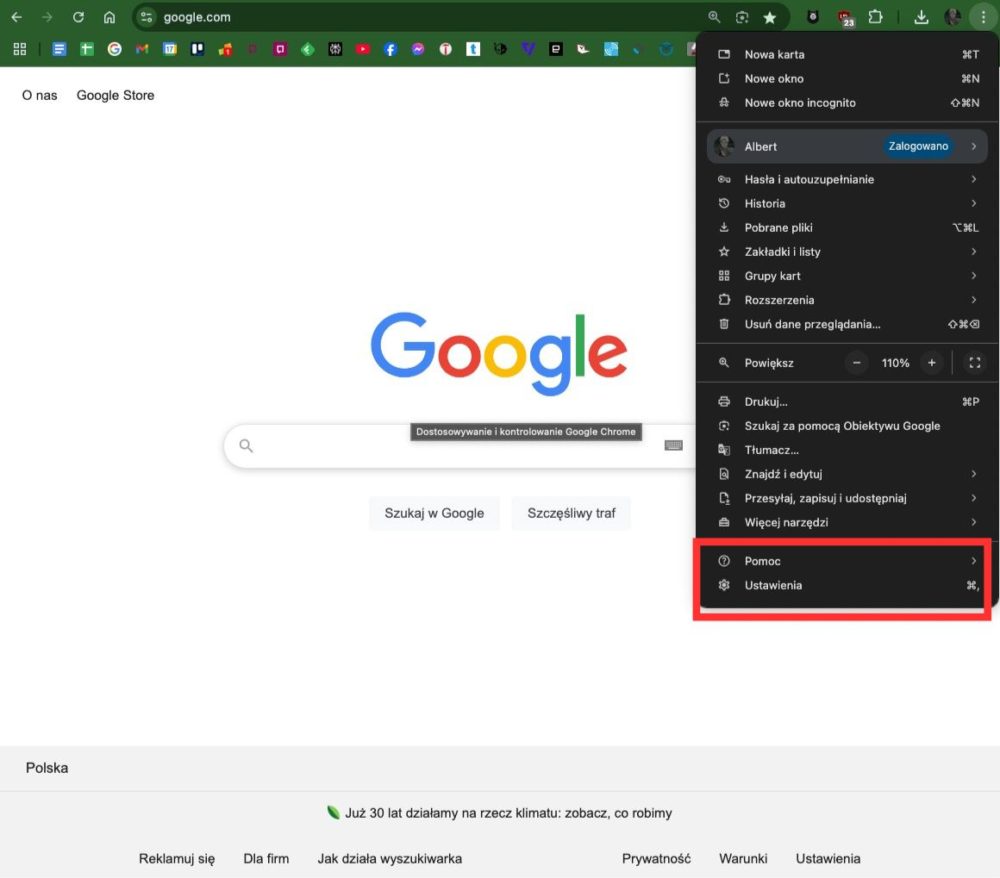Click the Szczęśliwy traf button
This screenshot has width=1000, height=878.
pyautogui.click(x=571, y=513)
